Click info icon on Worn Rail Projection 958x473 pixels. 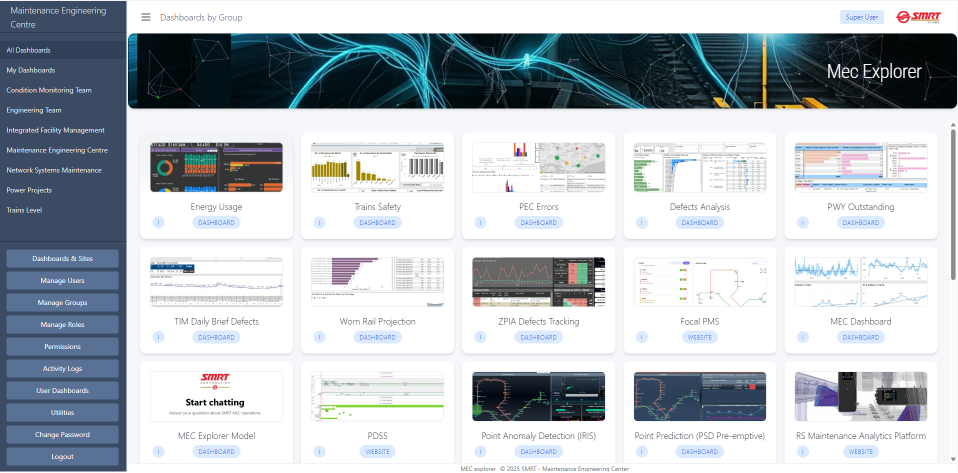(x=320, y=337)
